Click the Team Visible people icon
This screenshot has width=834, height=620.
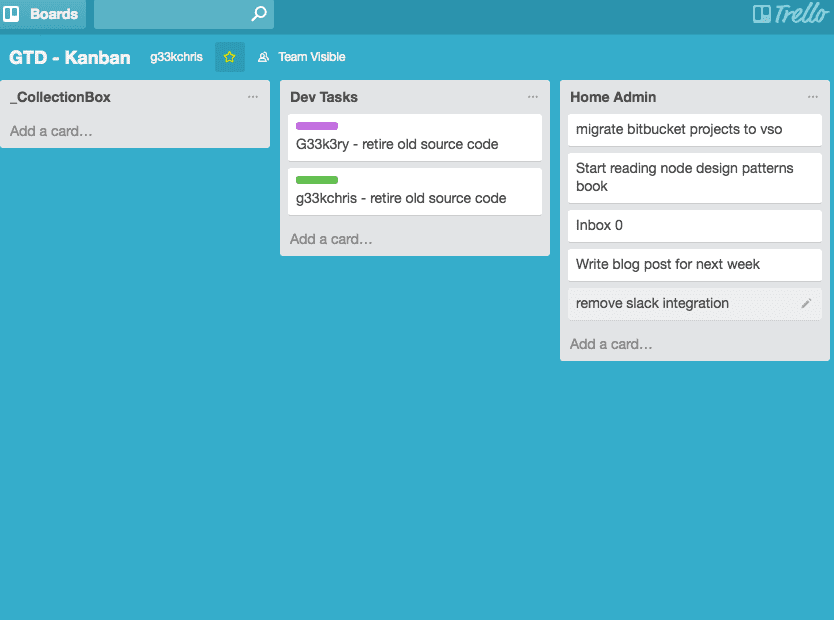pyautogui.click(x=264, y=57)
